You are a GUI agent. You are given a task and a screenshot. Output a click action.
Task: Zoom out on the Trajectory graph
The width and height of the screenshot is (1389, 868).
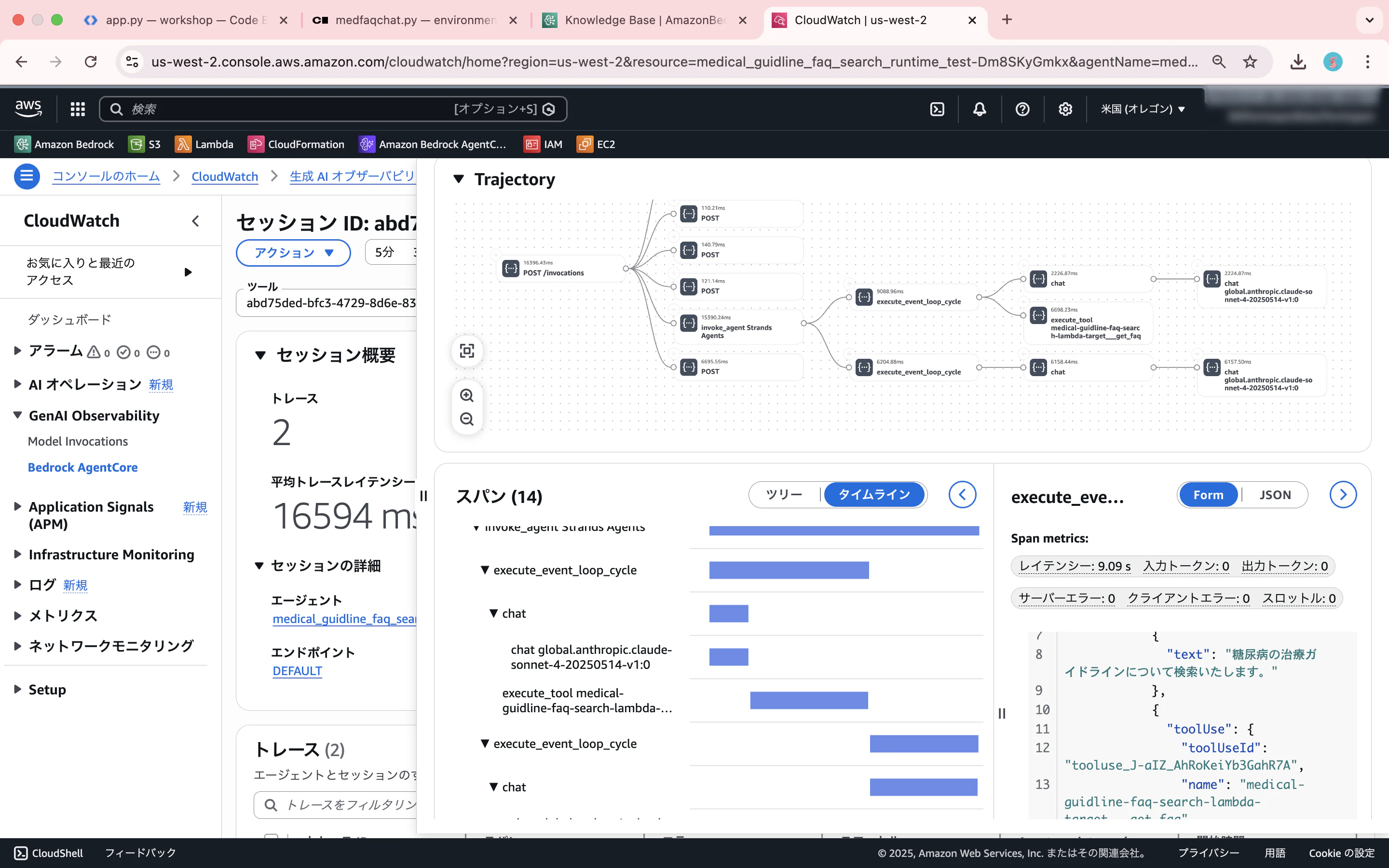[x=467, y=419]
